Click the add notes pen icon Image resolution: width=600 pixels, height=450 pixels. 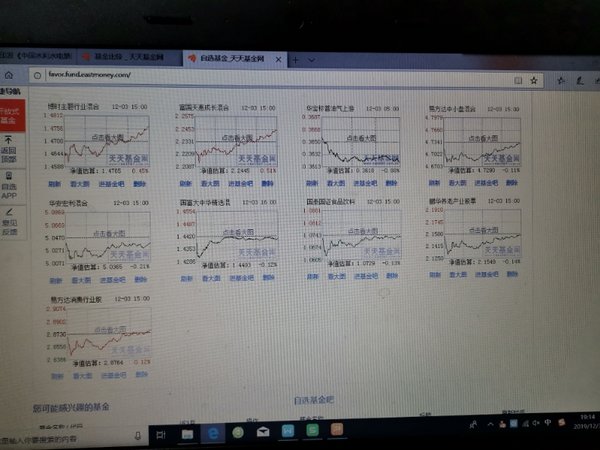(x=580, y=80)
